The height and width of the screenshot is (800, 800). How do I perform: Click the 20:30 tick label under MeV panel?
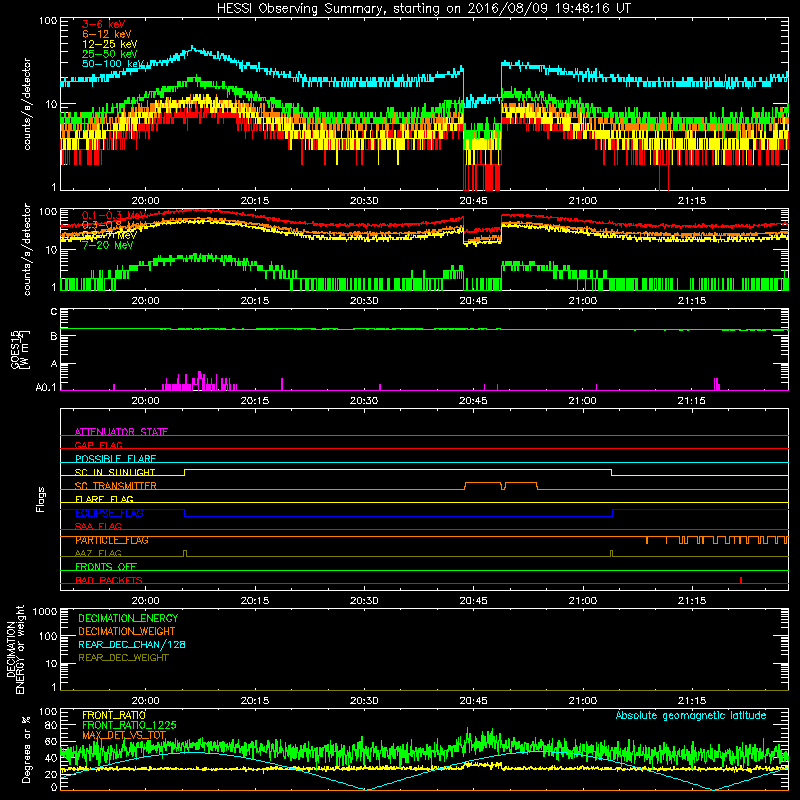364,301
